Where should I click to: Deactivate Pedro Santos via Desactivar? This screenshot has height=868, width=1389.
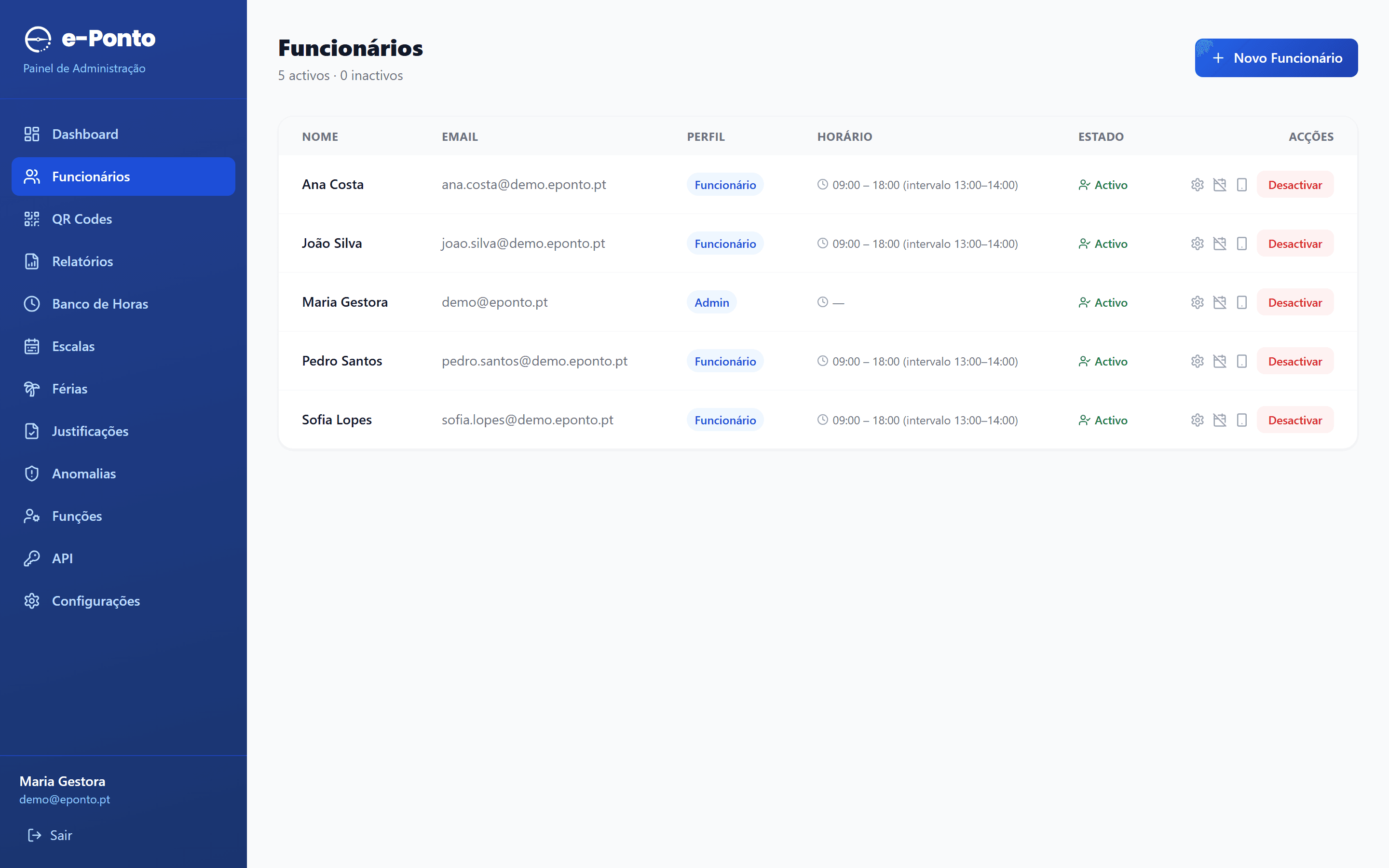pos(1295,361)
